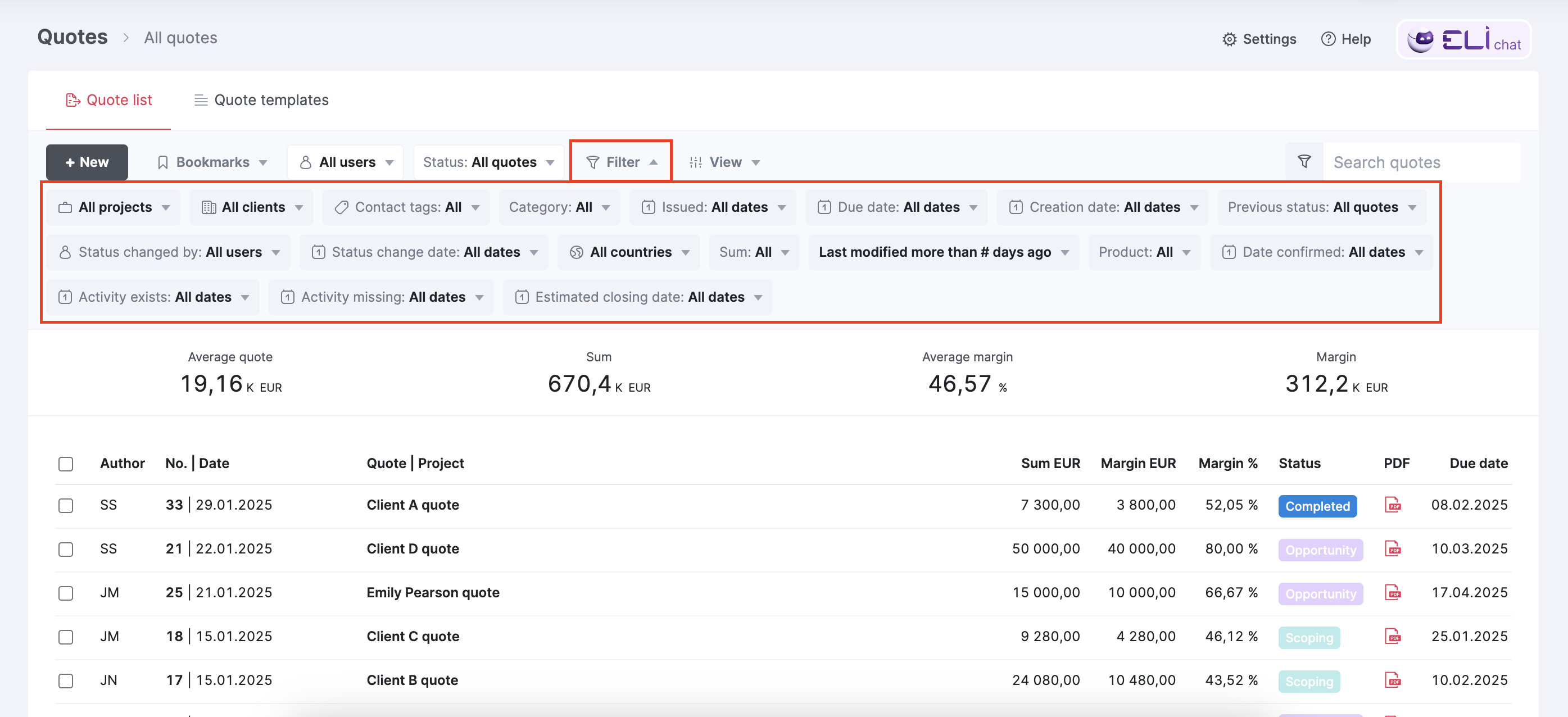Screen dimensions: 1568x717
Task: Sort by the Author column header
Action: point(123,463)
